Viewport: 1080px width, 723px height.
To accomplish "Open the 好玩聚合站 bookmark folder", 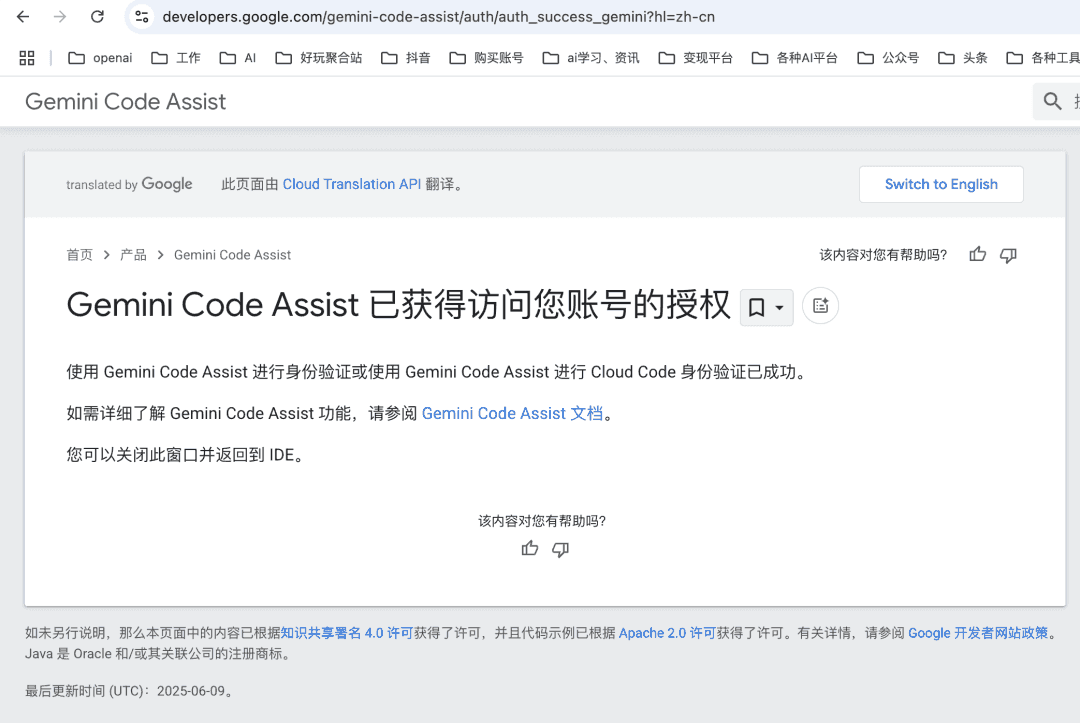I will 319,58.
